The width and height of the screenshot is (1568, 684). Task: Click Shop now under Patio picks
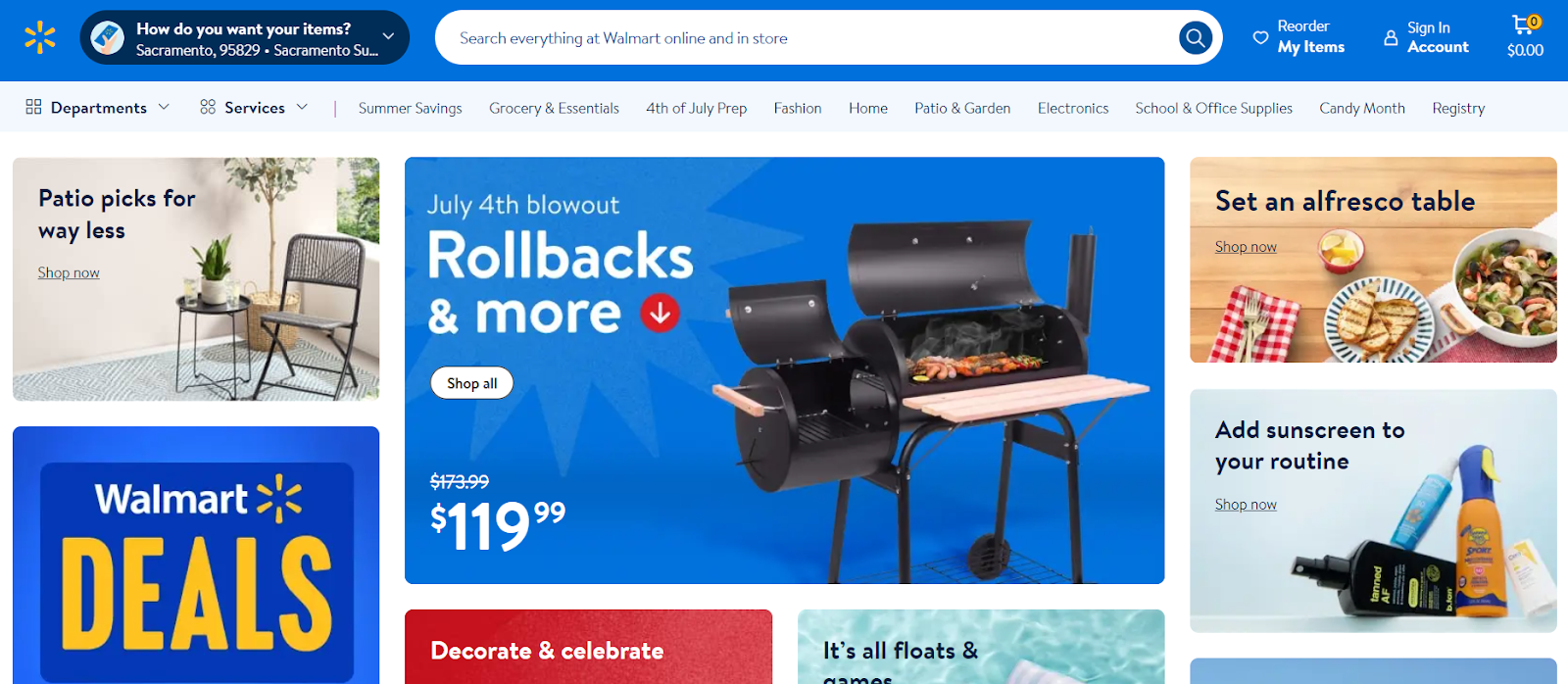point(69,272)
